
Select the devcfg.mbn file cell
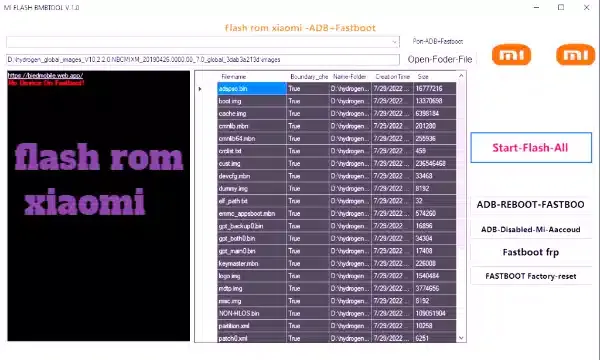click(252, 176)
